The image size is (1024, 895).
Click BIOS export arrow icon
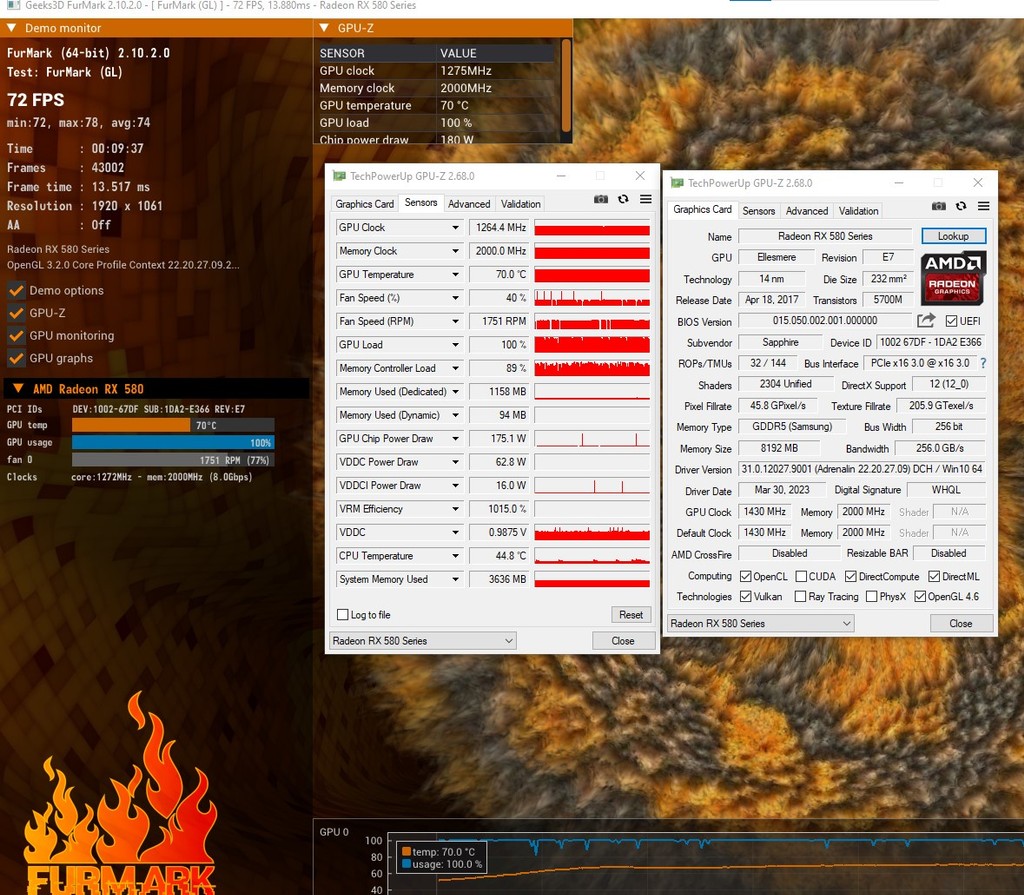coord(926,321)
